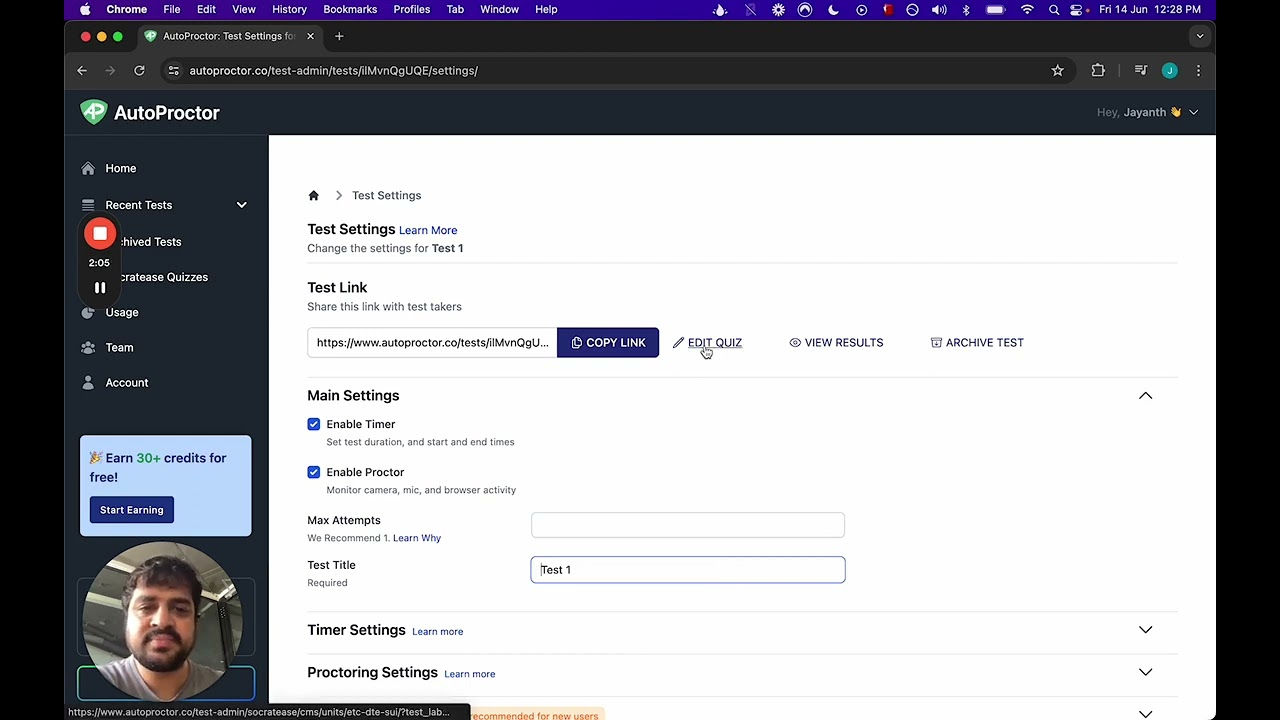1280x720 pixels.
Task: Open Bluetooth menu bar icon
Action: pos(966,9)
